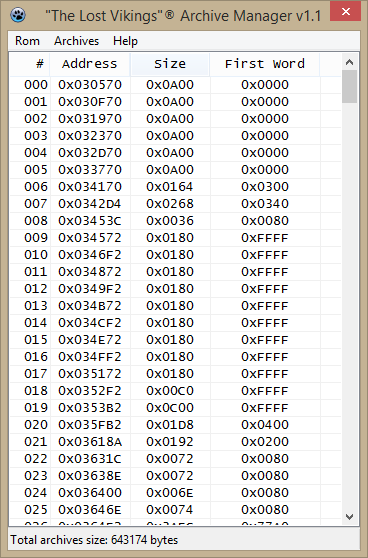Open the Archives menu
This screenshot has height=558, width=368.
[x=76, y=41]
